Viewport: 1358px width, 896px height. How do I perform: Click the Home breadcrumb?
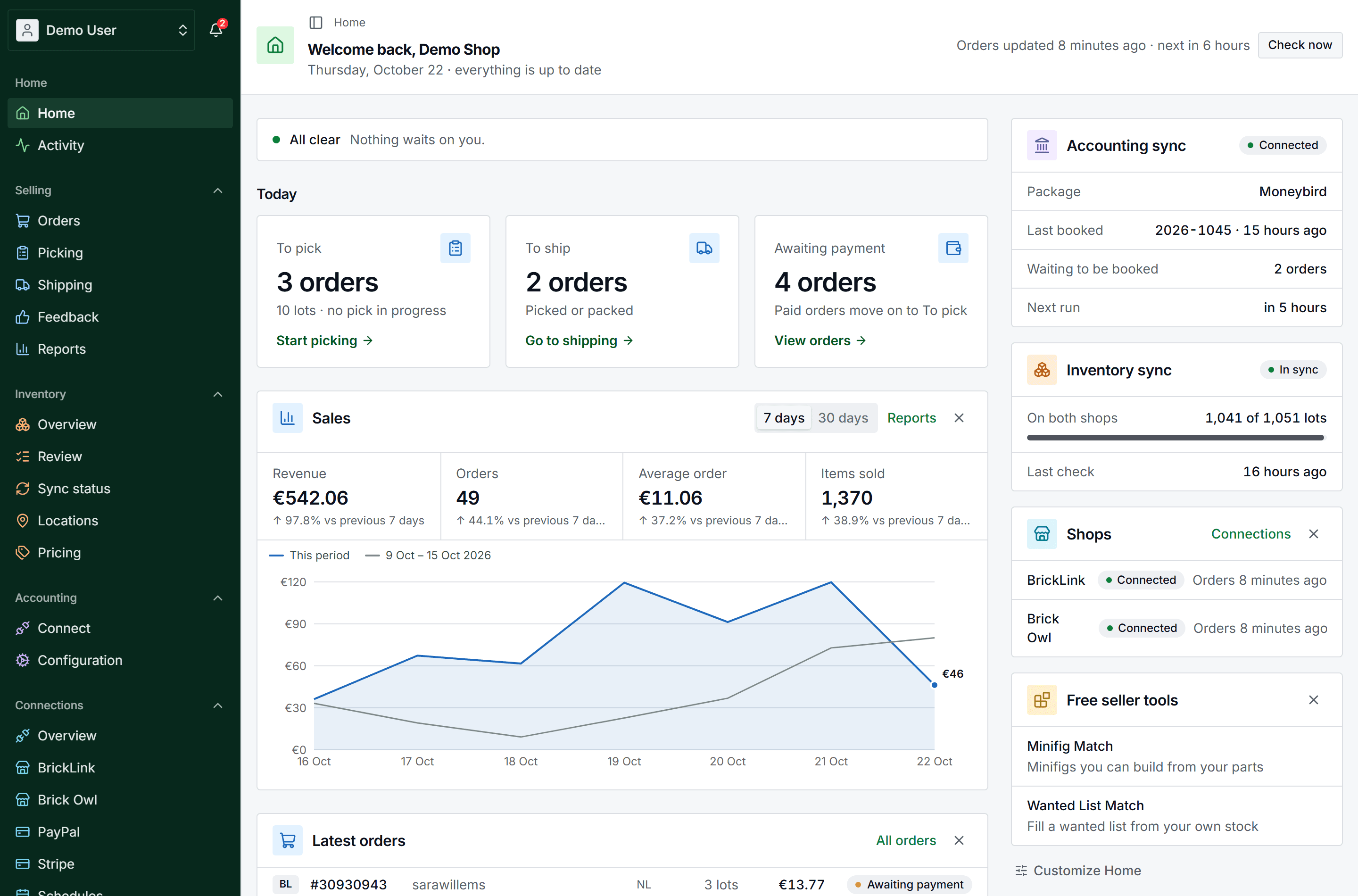(349, 22)
